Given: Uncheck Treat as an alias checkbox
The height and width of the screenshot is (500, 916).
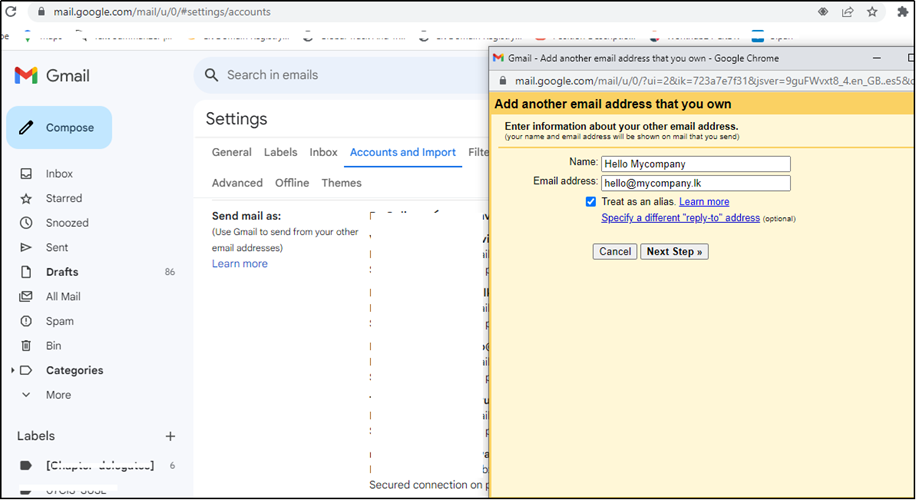Looking at the screenshot, I should pyautogui.click(x=591, y=202).
